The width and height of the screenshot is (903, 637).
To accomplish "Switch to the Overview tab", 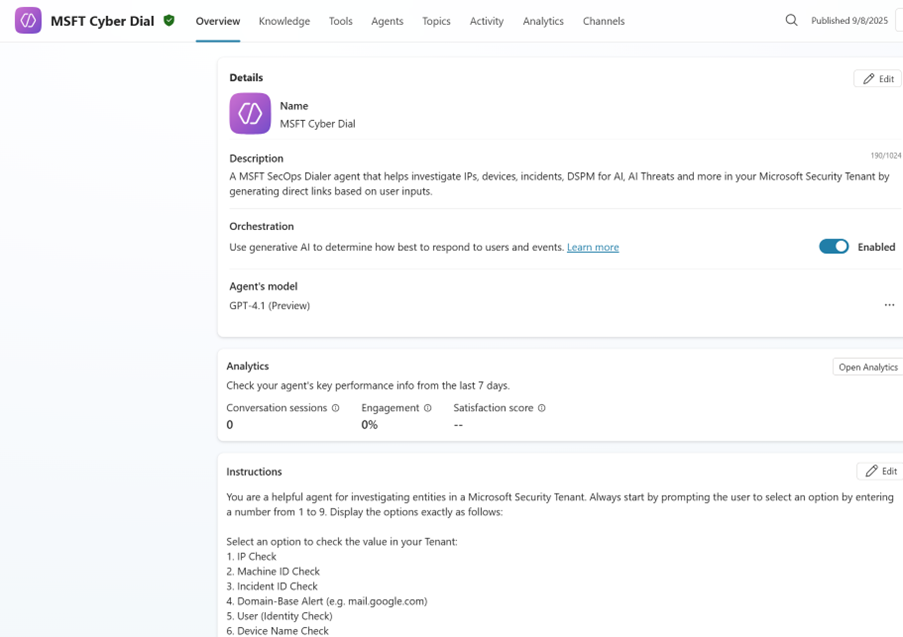I will [x=218, y=21].
